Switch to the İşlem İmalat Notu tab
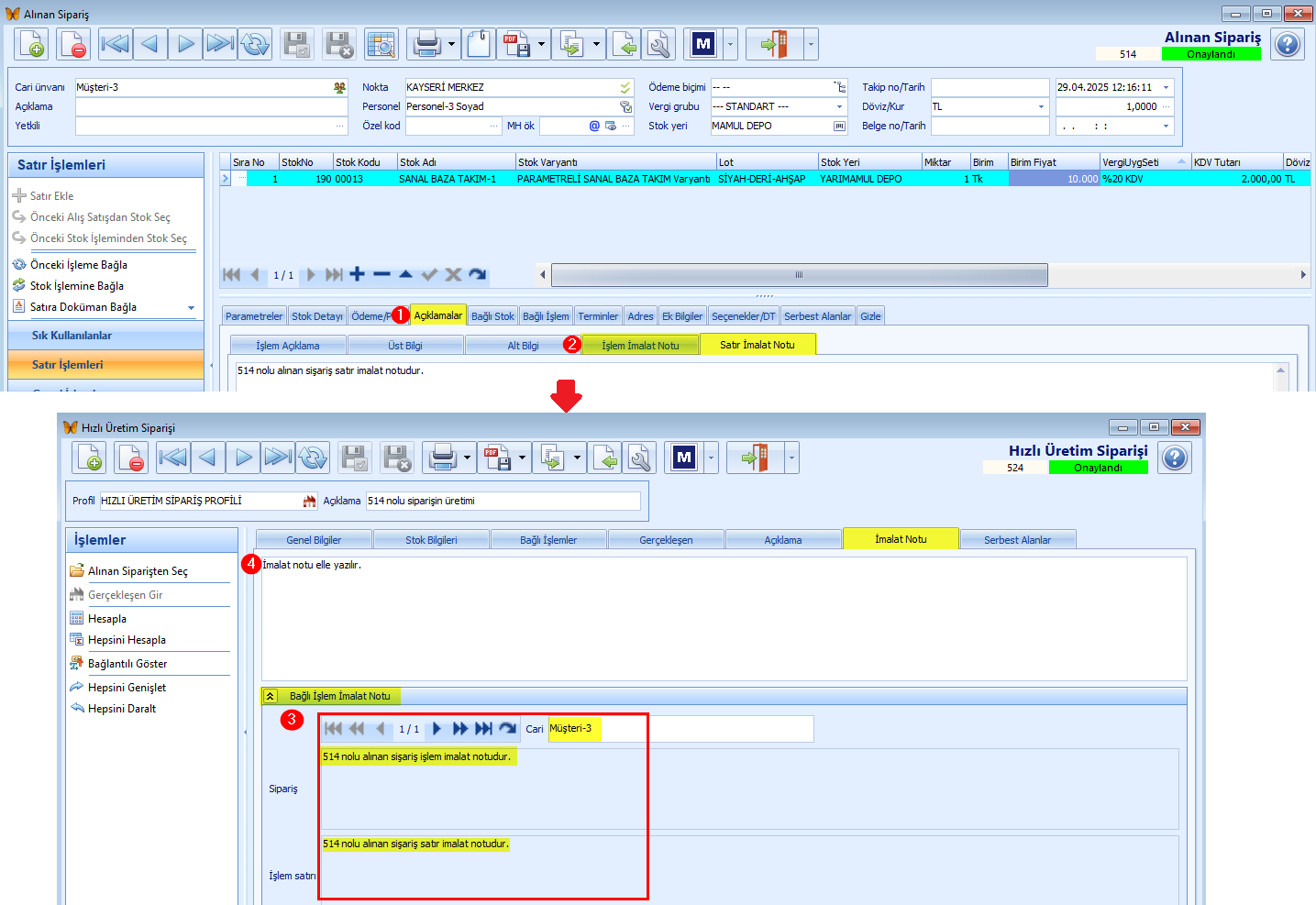This screenshot has height=905, width=1316. pos(640,346)
